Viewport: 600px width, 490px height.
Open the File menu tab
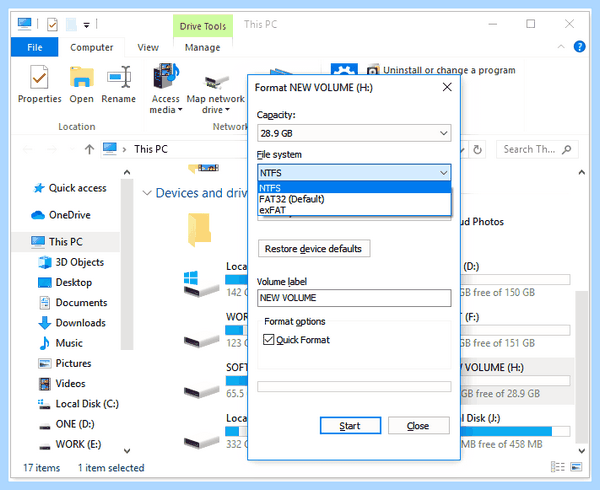34,47
